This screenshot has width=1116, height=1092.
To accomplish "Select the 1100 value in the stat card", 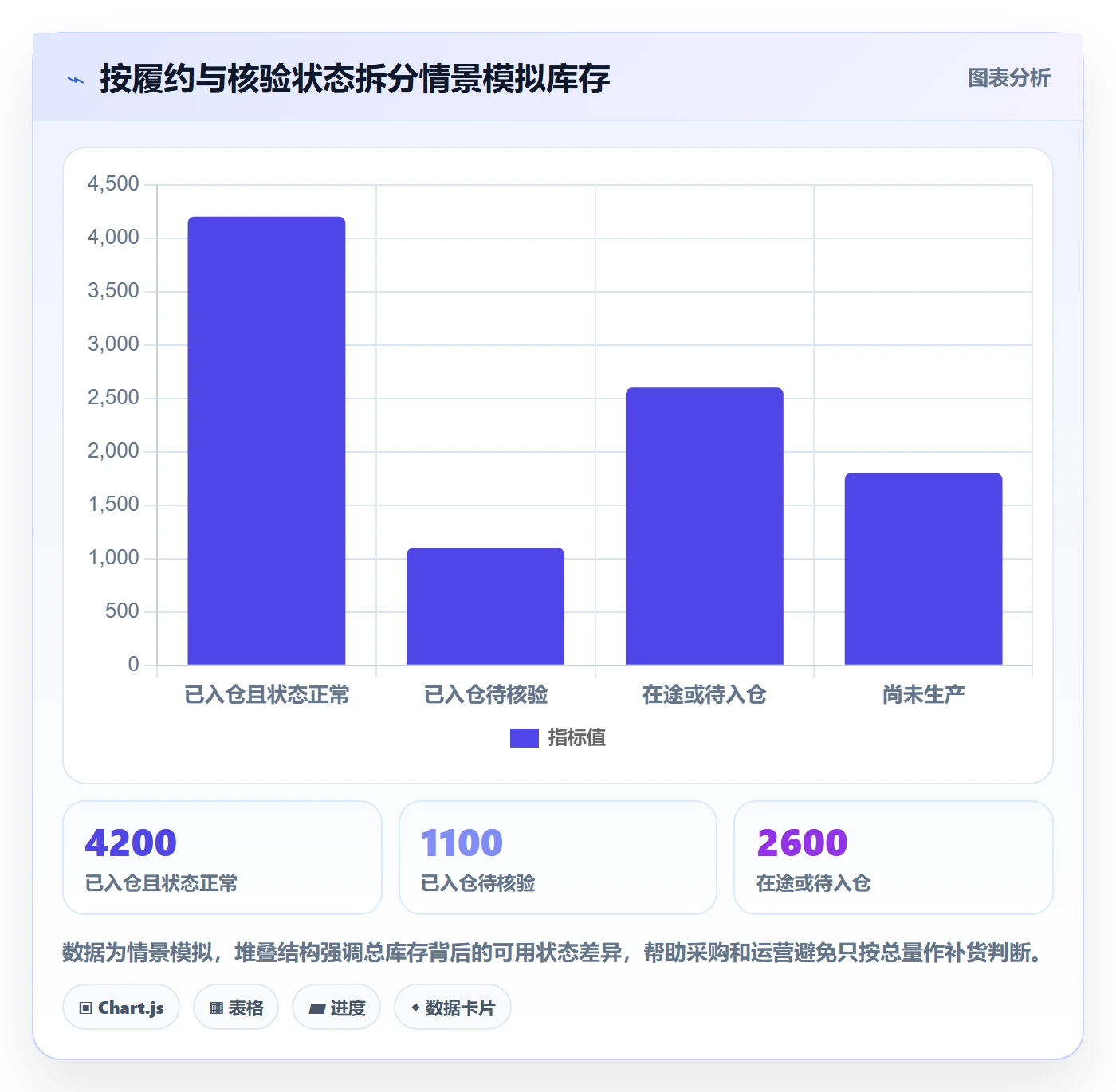I will (462, 843).
